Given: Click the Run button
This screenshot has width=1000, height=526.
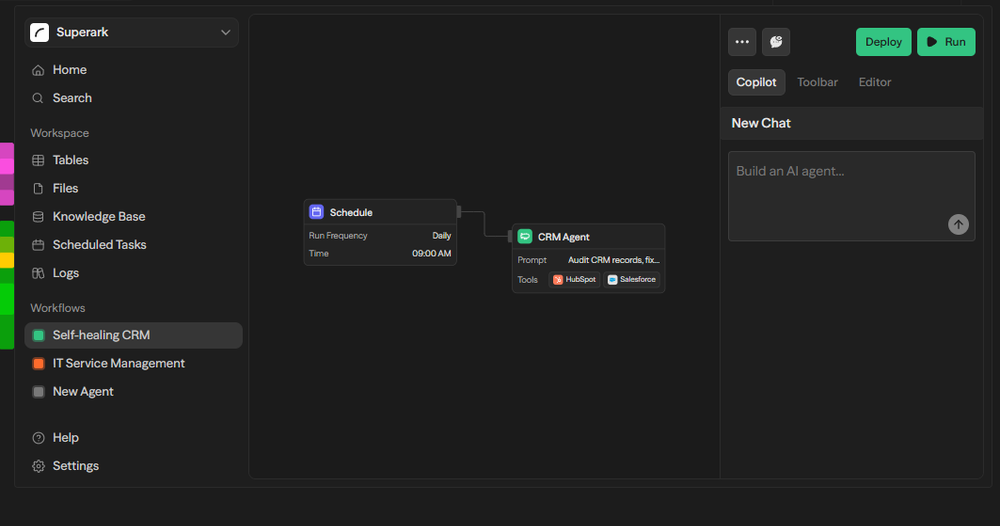Looking at the screenshot, I should point(946,42).
